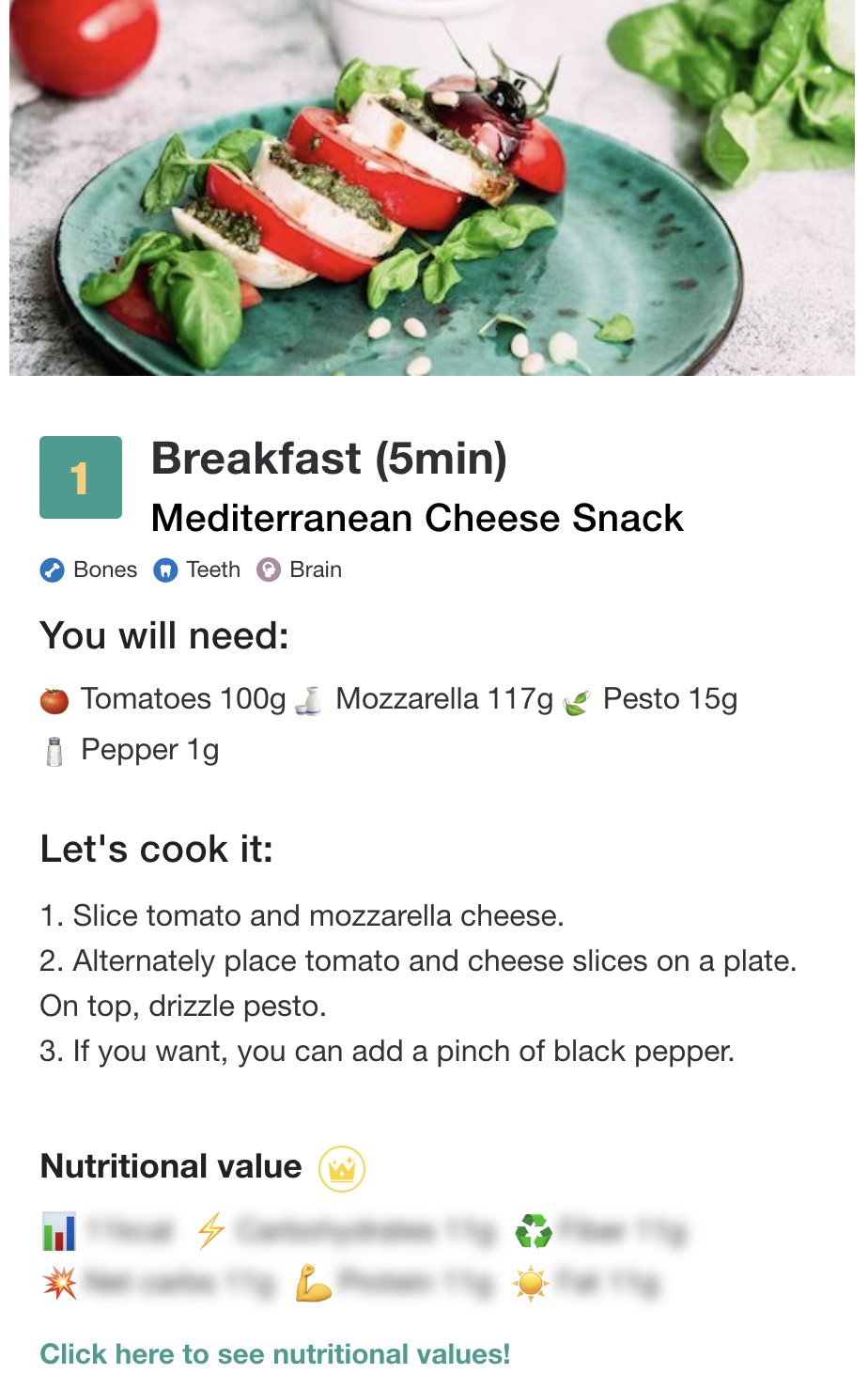Click the Breakfast (5min) heading
This screenshot has width=868, height=1389.
pos(329,459)
